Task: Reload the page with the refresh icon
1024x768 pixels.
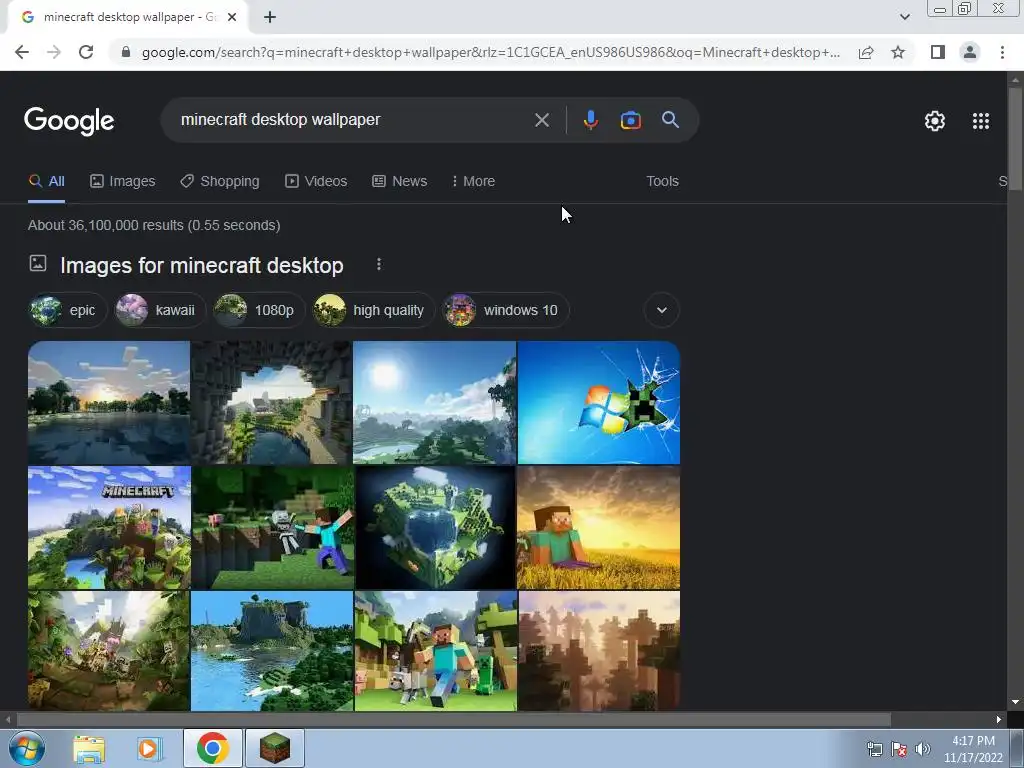Action: 86,52
